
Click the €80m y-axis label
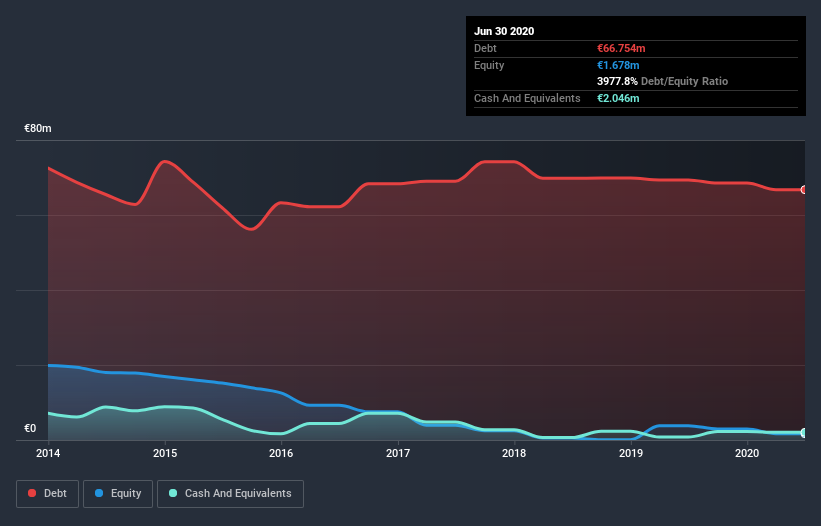point(38,128)
